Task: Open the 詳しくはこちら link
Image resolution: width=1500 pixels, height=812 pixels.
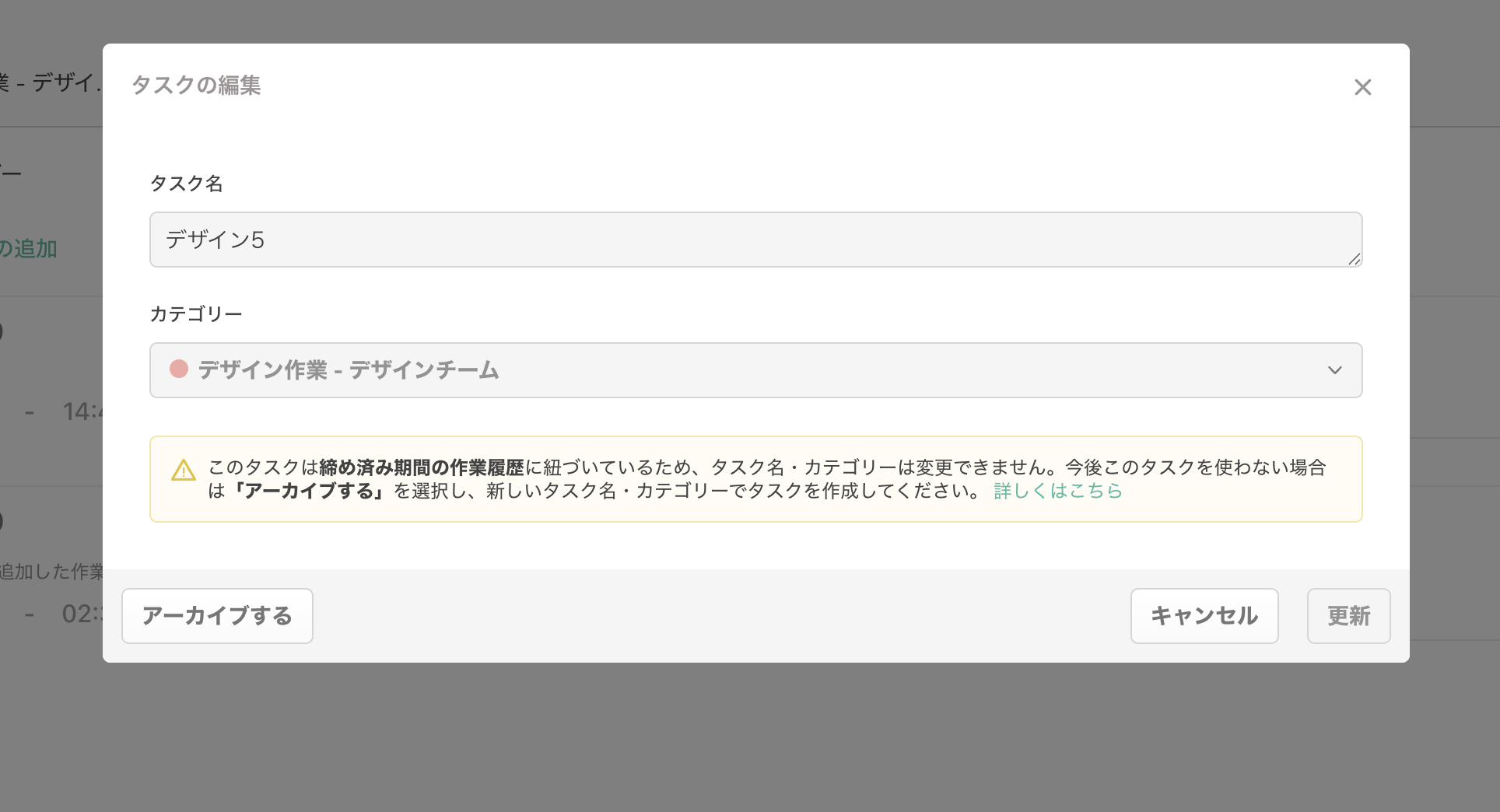Action: (x=1058, y=491)
